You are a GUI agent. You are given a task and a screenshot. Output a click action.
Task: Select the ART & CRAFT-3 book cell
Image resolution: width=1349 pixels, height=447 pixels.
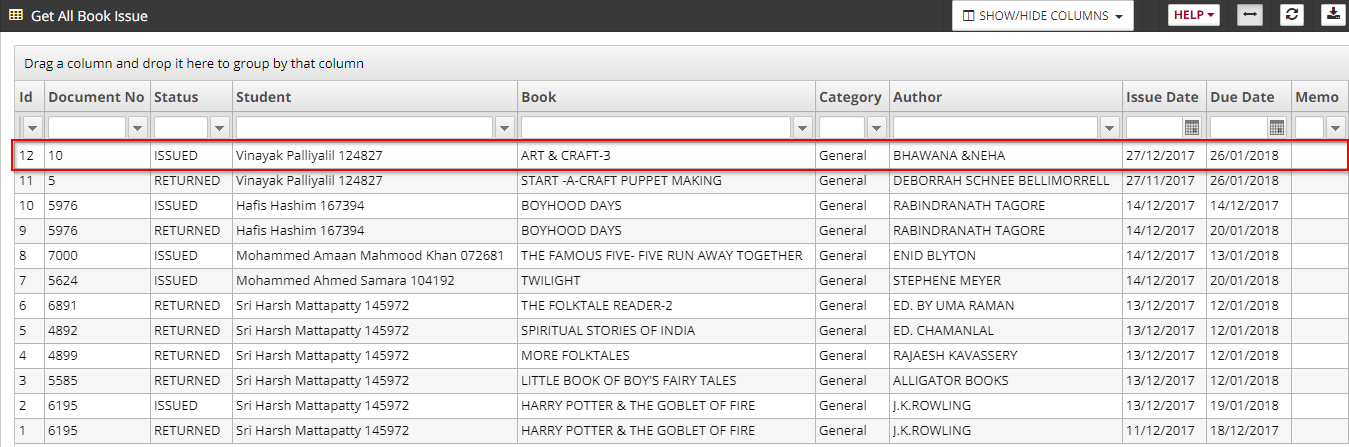(666, 155)
